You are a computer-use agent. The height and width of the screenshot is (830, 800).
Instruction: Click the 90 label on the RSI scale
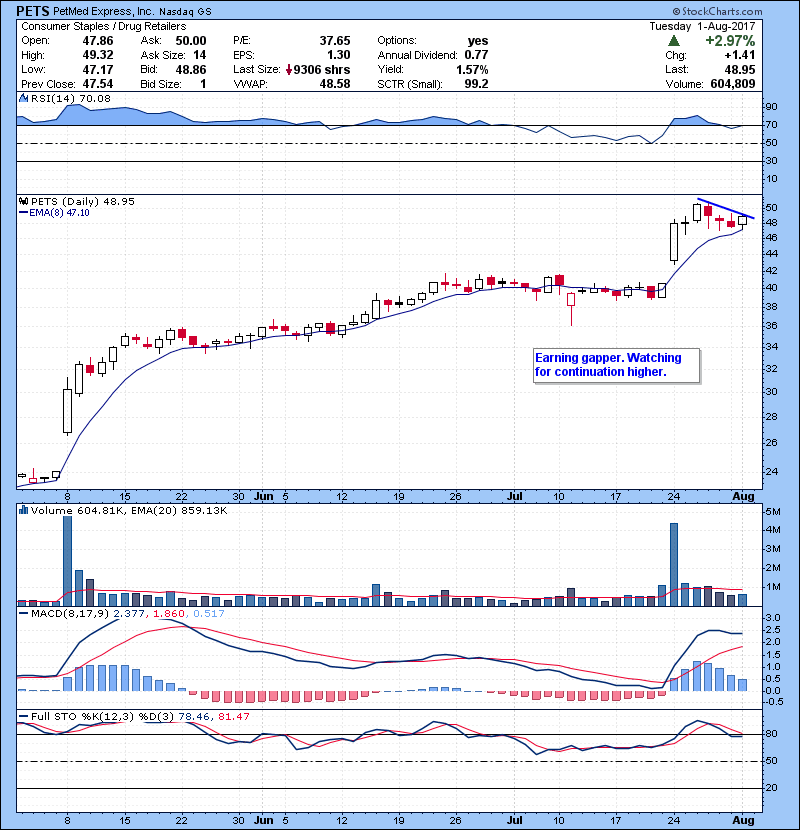click(771, 107)
